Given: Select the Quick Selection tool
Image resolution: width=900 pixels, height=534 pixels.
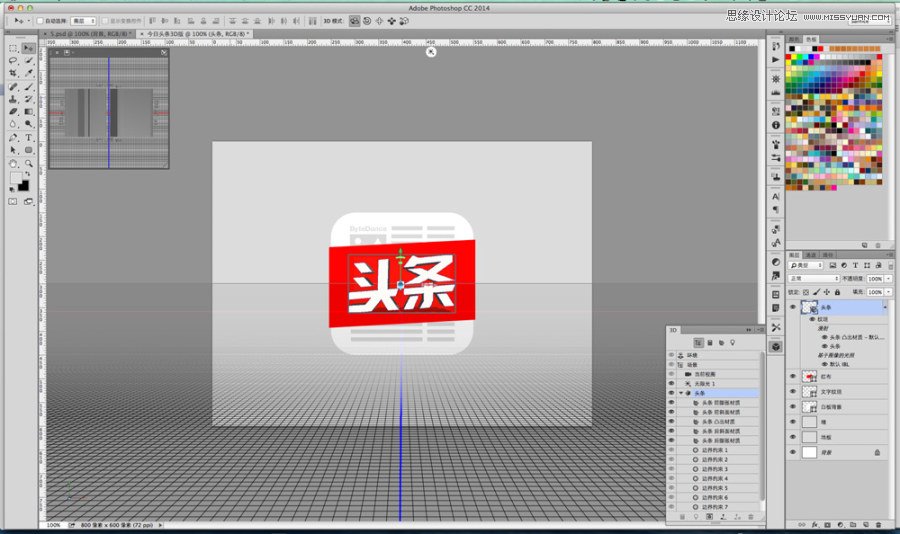Looking at the screenshot, I should click(28, 61).
